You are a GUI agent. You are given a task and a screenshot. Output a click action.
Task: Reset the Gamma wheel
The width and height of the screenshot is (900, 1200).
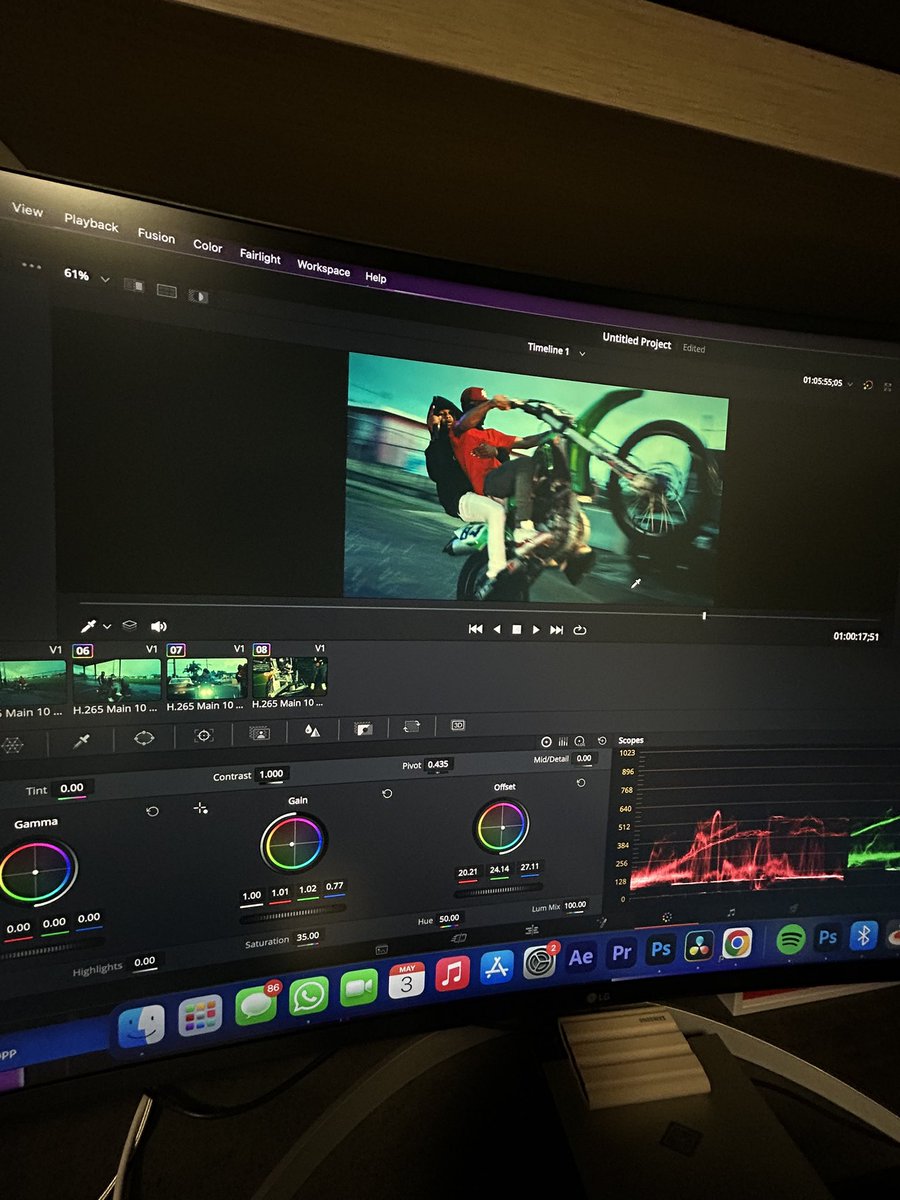(152, 811)
